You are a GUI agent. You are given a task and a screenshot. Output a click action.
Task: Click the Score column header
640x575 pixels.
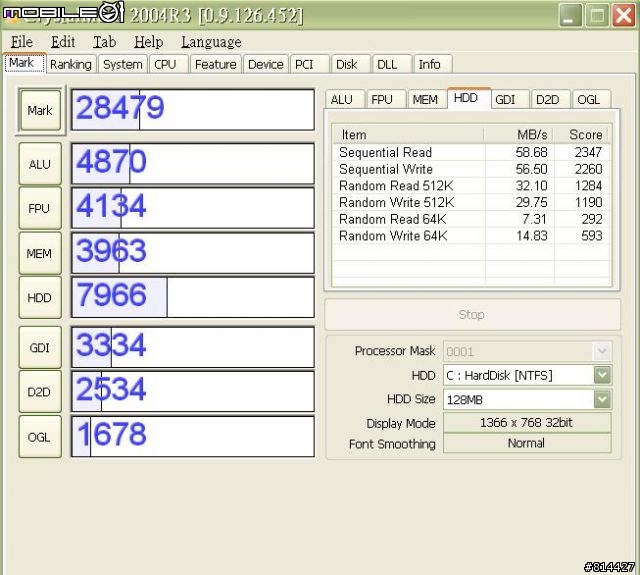click(585, 134)
